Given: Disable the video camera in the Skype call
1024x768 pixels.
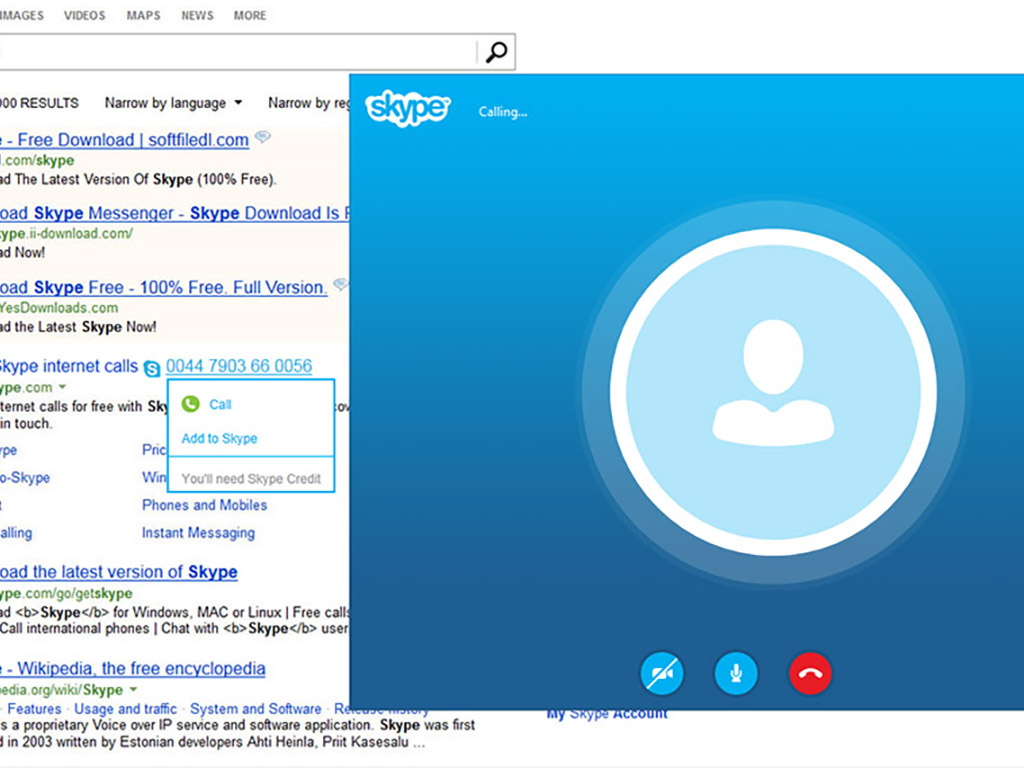Looking at the screenshot, I should (661, 673).
